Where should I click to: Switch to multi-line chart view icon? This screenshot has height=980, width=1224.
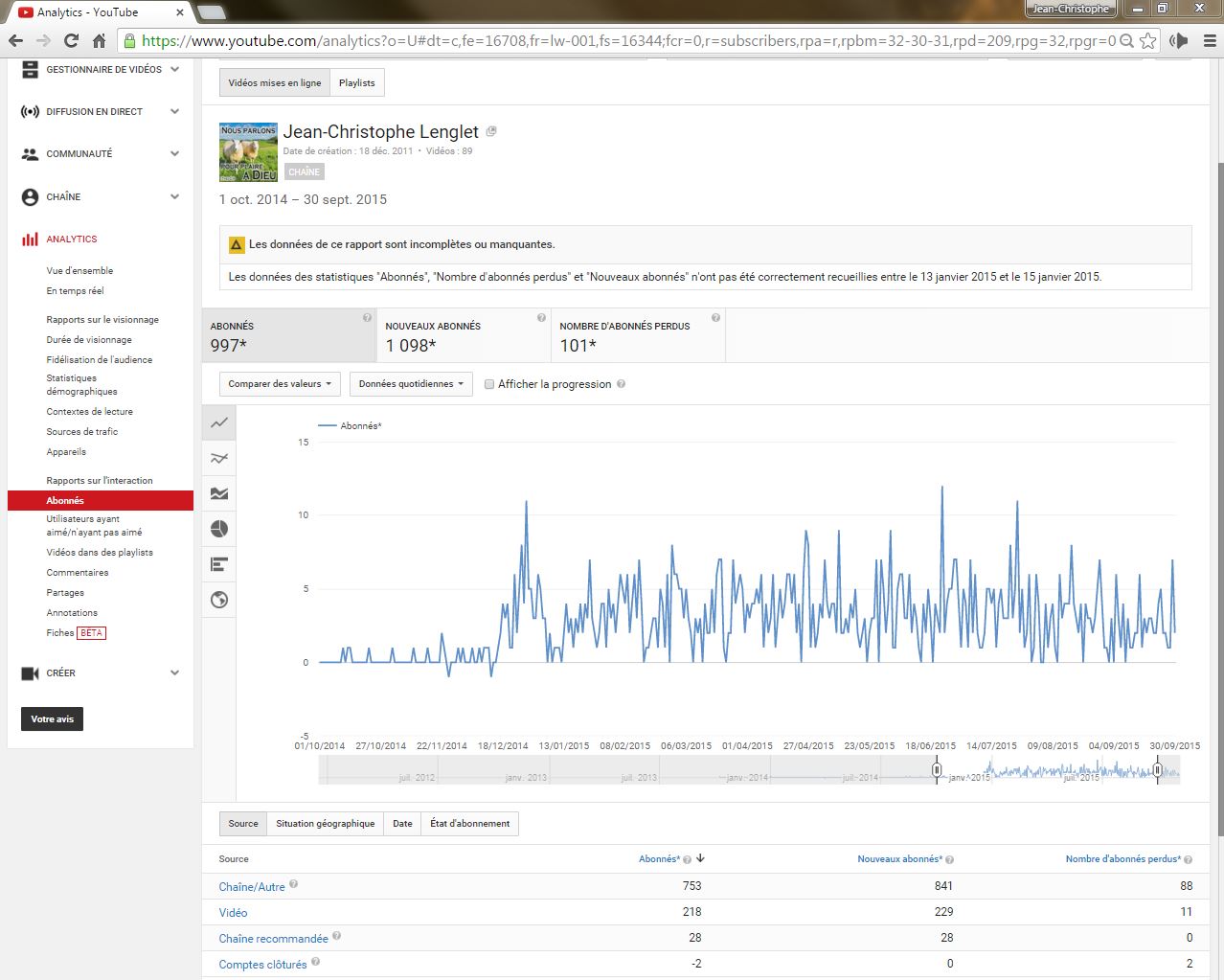coord(219,458)
